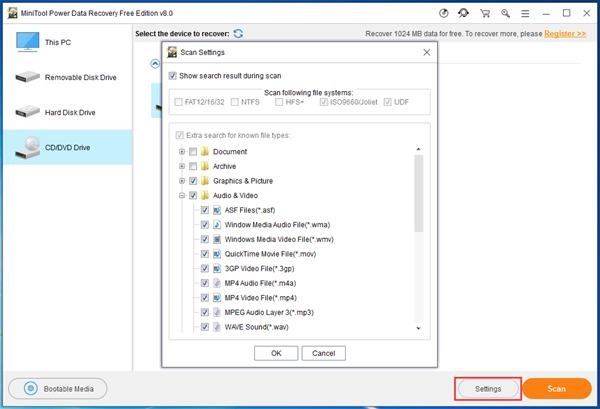Click the Graphics & Picture folder icon
This screenshot has height=409, width=600.
205,181
